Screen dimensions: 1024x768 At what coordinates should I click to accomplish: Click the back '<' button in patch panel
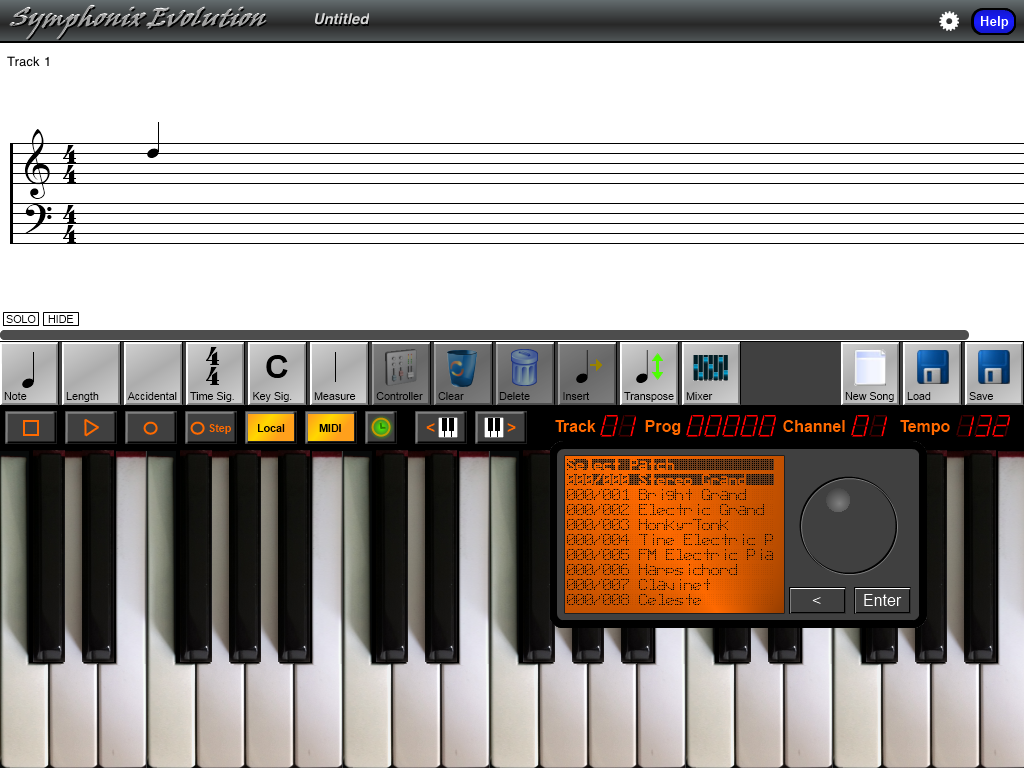coord(817,600)
